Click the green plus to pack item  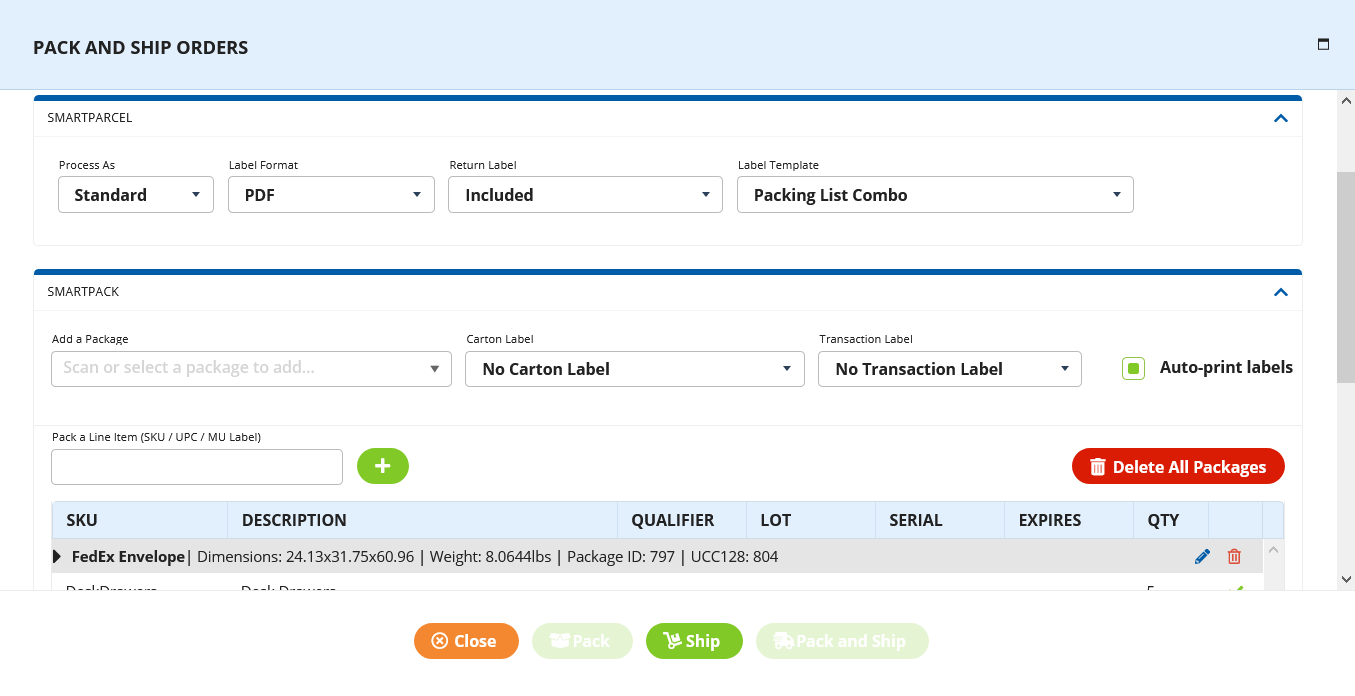point(383,466)
